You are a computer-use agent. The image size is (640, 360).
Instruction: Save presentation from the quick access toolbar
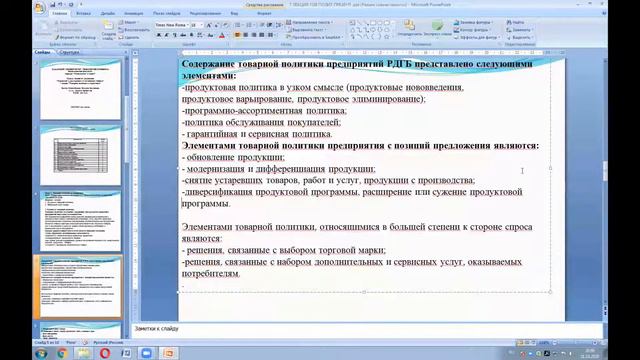tap(53, 5)
